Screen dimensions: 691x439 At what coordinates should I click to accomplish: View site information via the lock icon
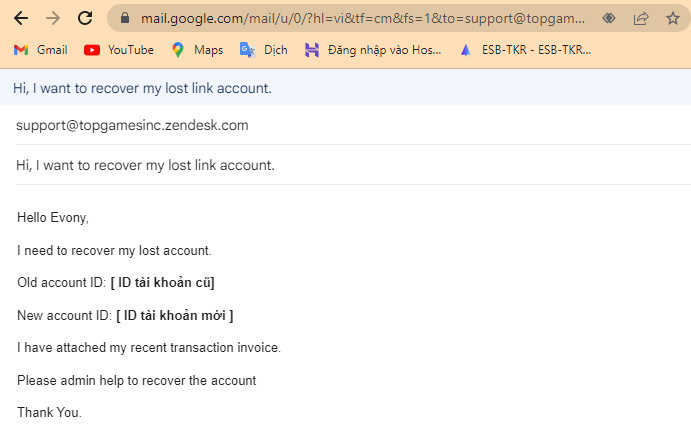tap(125, 18)
